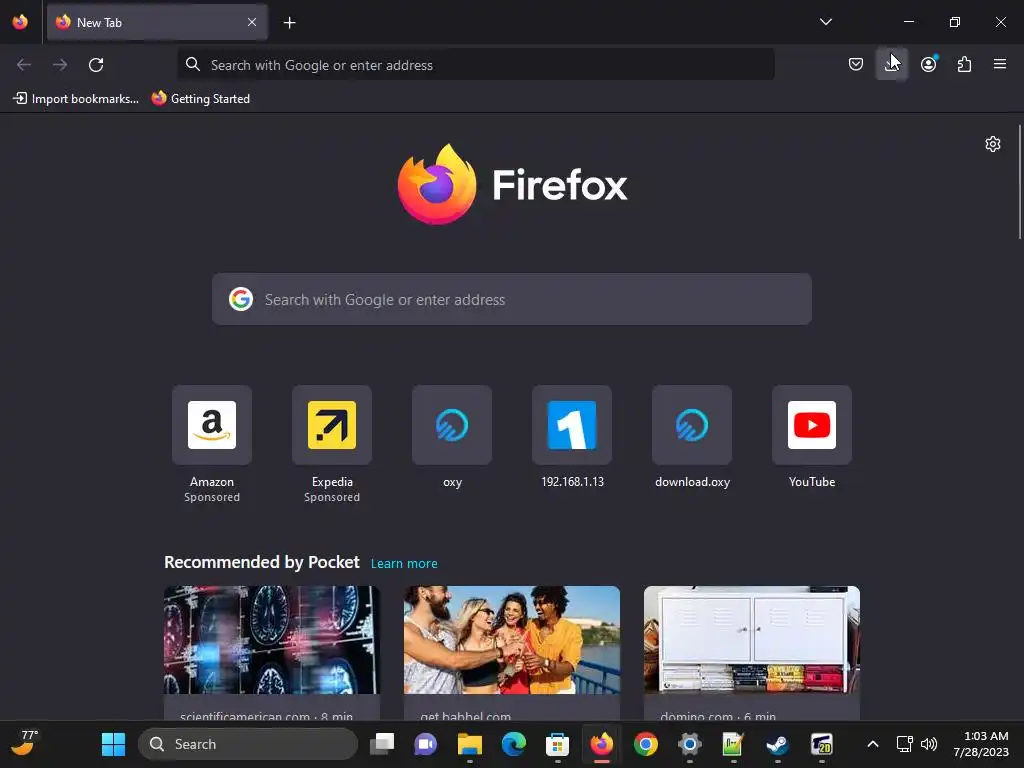Click Learn more next to Pocket
This screenshot has height=768, width=1024.
click(404, 564)
